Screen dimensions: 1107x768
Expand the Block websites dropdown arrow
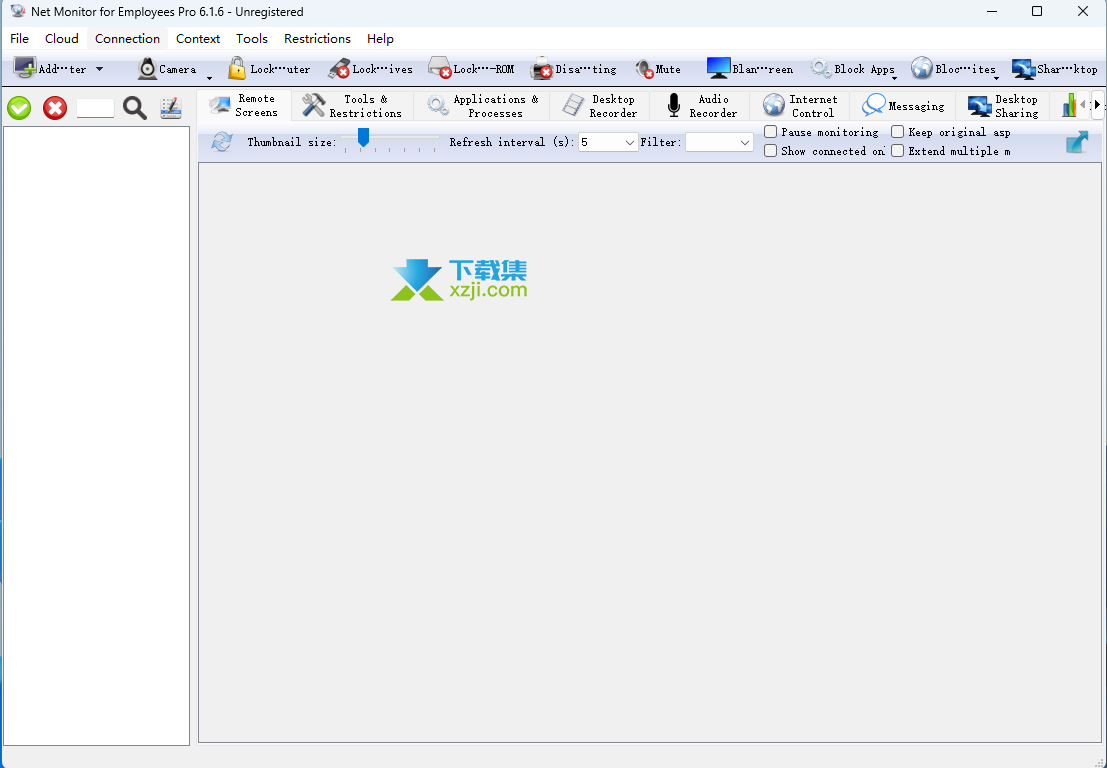(996, 78)
